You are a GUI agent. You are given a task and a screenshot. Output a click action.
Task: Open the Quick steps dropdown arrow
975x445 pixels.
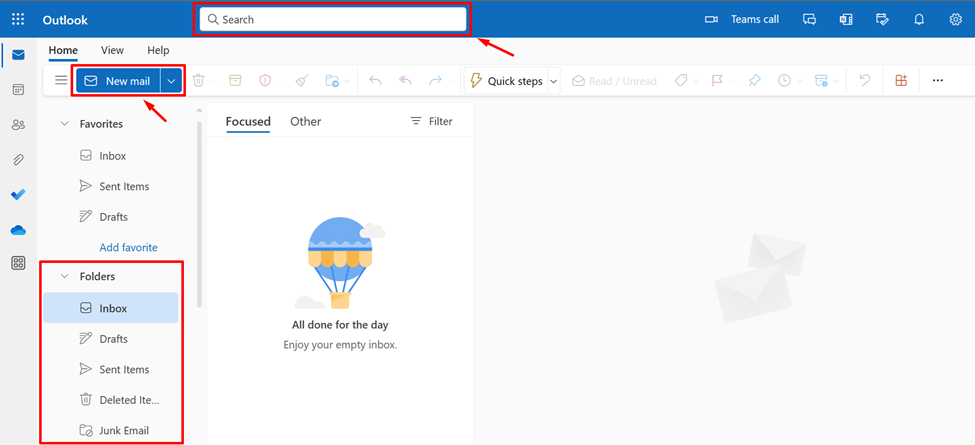(553, 81)
